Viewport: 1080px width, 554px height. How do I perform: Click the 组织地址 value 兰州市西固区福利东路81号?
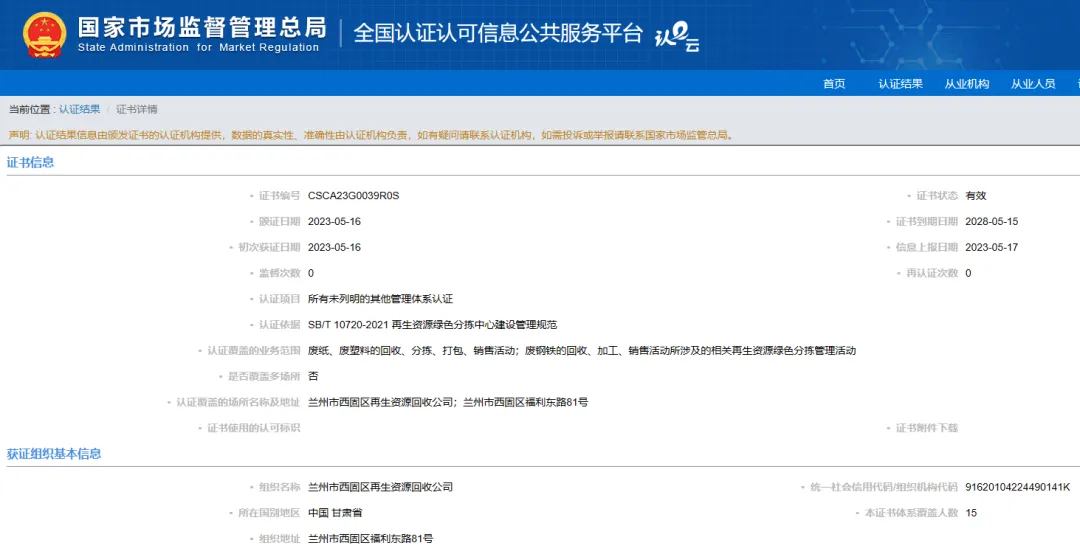pos(371,538)
